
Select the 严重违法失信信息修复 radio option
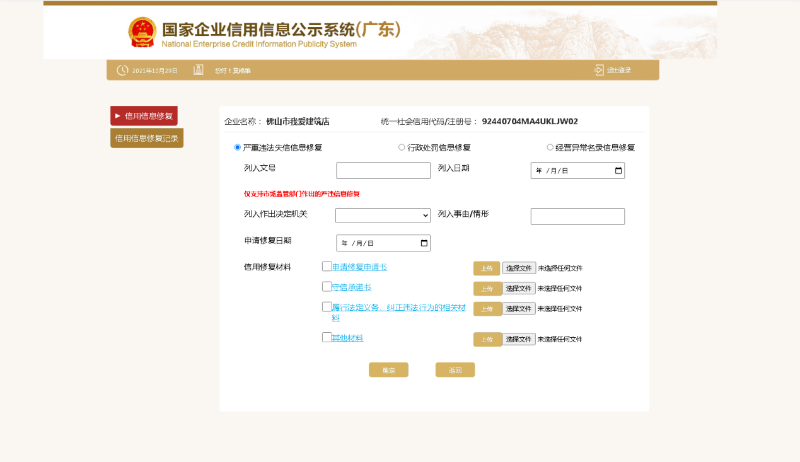[x=237, y=147]
